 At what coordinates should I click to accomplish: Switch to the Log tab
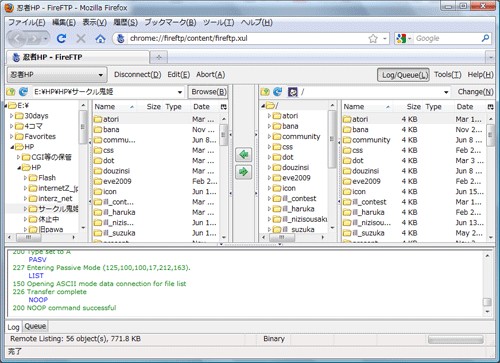(14, 327)
